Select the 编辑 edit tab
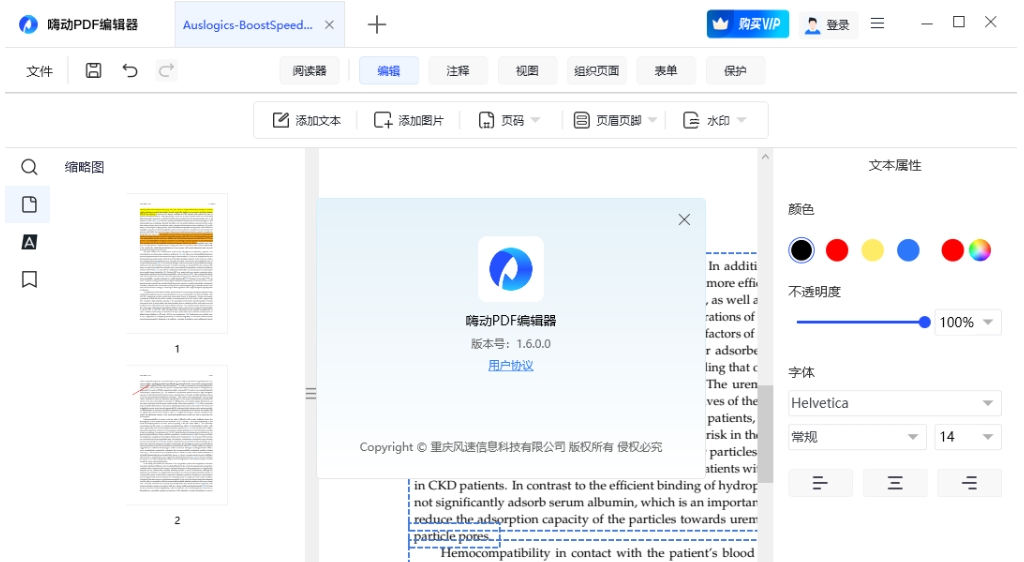 (x=389, y=70)
